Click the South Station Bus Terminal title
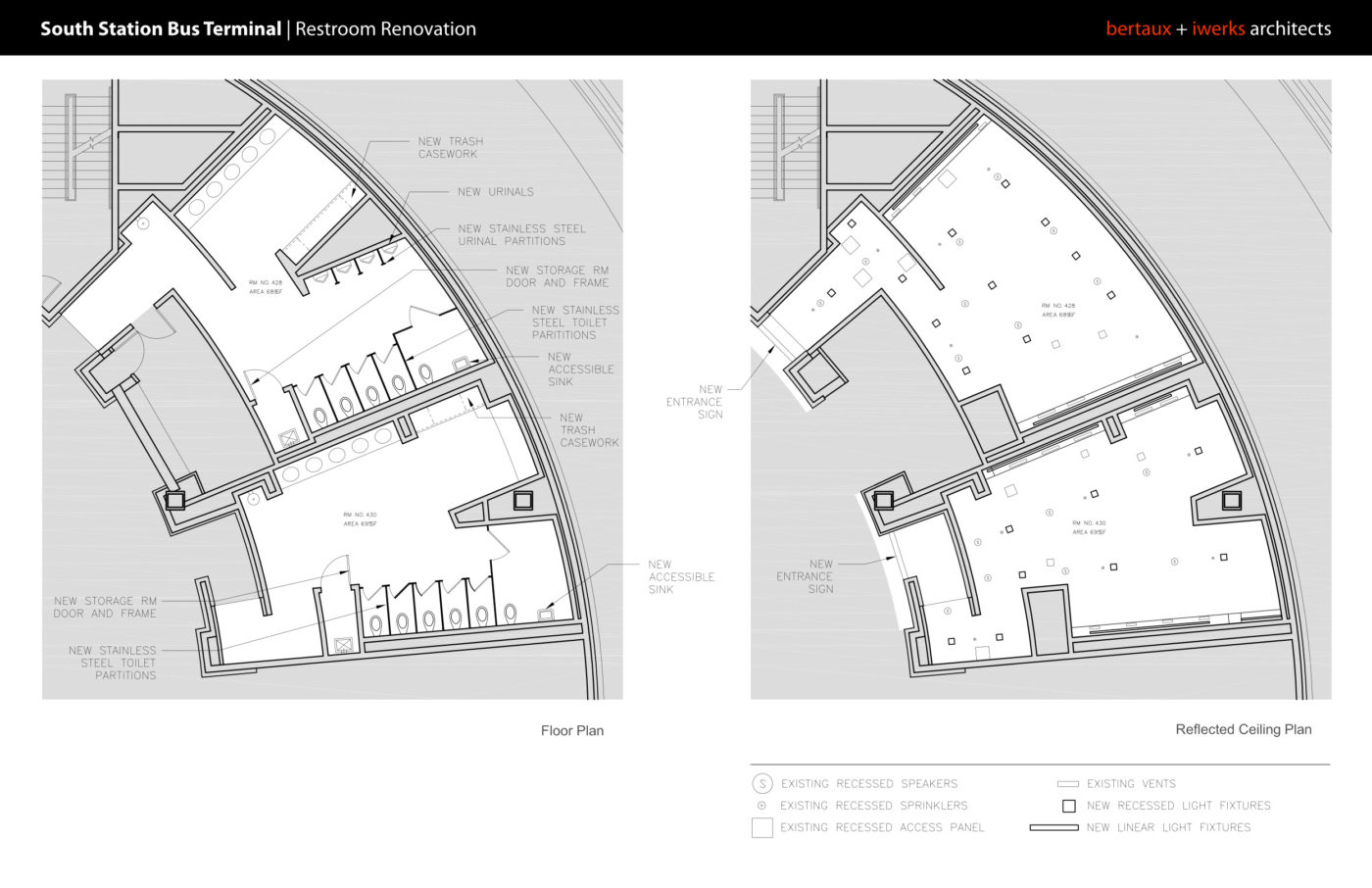The image size is (1372, 888). pos(161,28)
